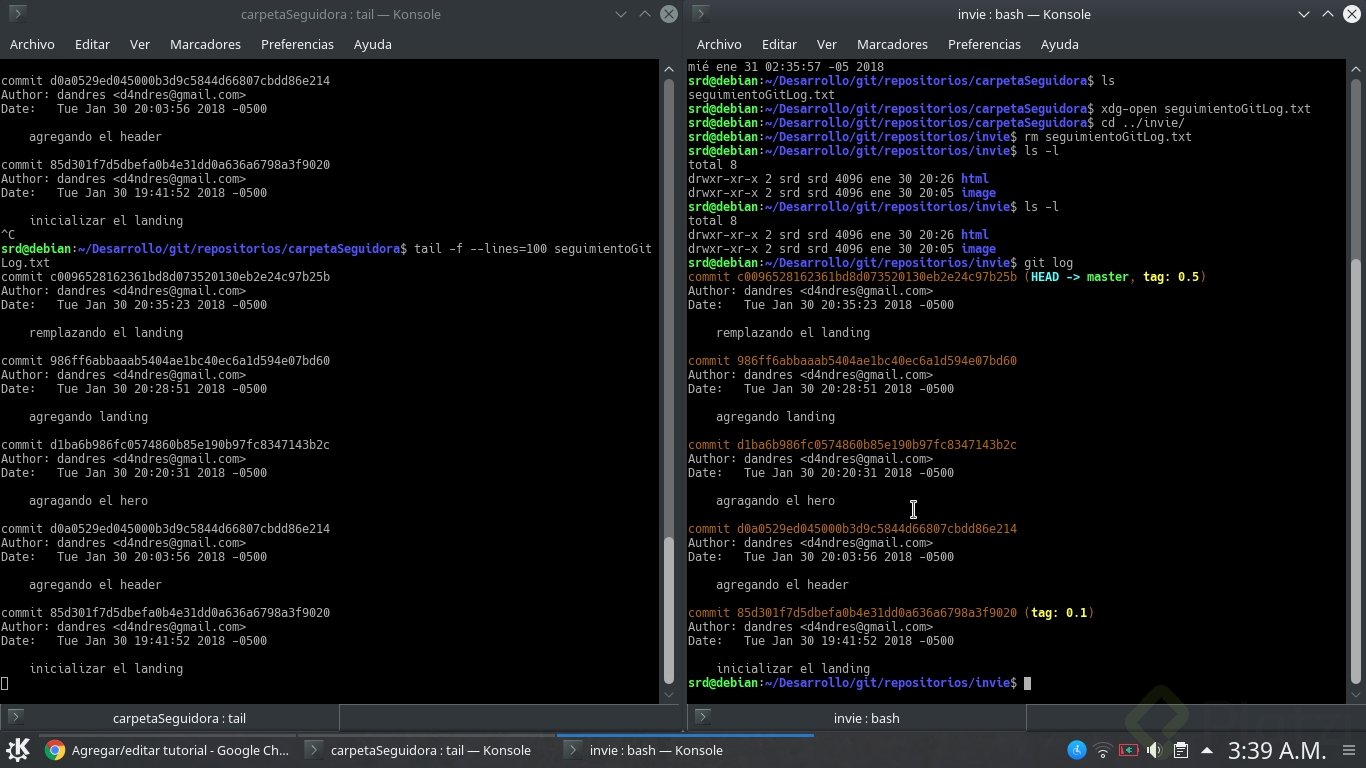Click 'agragando el hero' in invie terminal

coord(775,501)
